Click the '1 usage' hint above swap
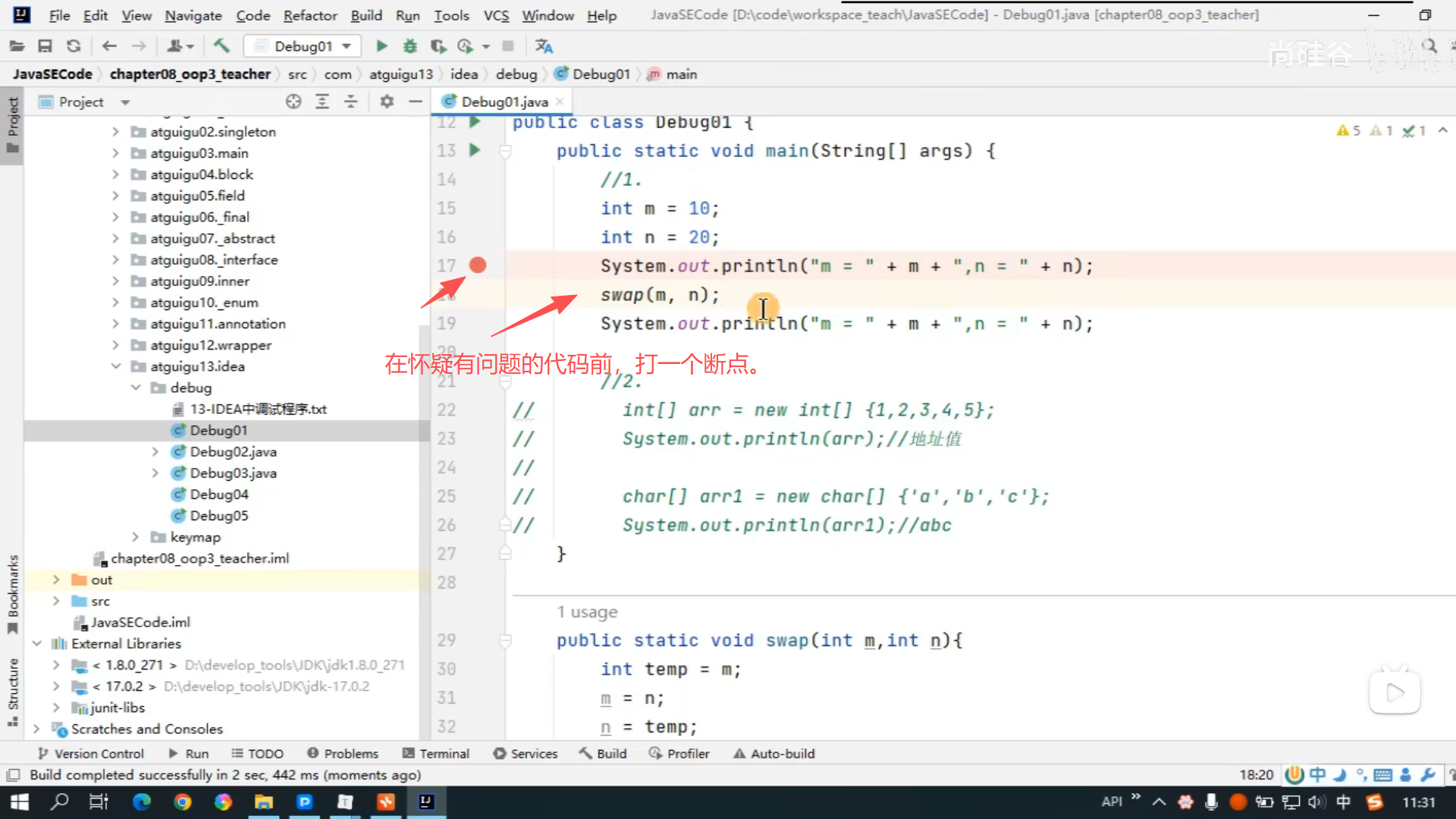 (587, 612)
